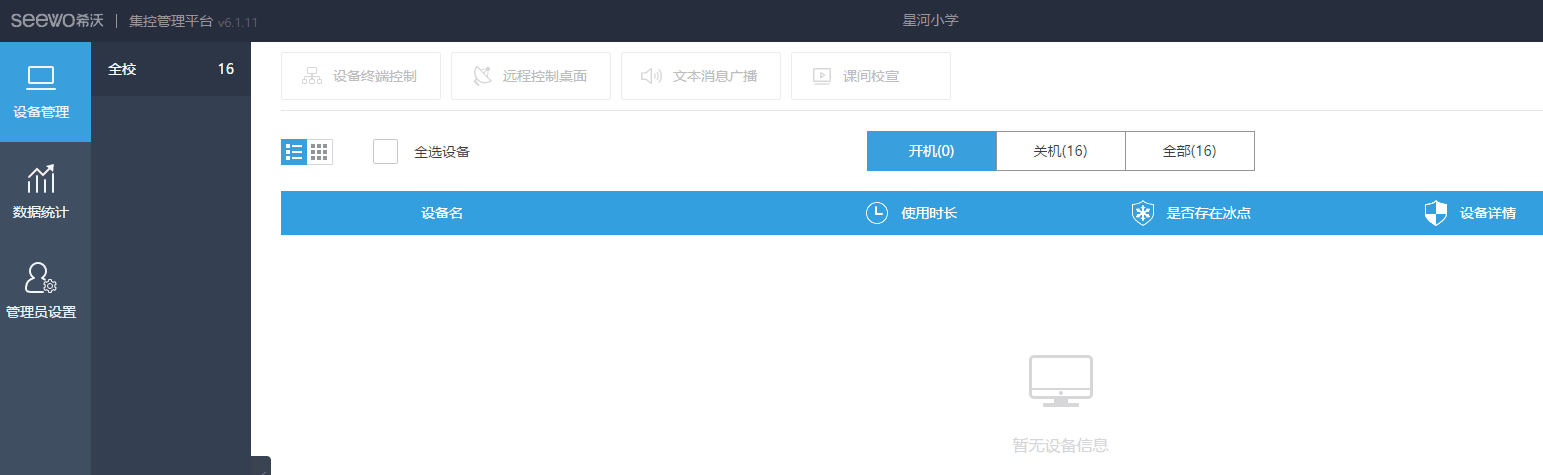Screen dimensions: 1543x475
Task: Open 文本消息广播 from the toolbar
Action: (701, 76)
